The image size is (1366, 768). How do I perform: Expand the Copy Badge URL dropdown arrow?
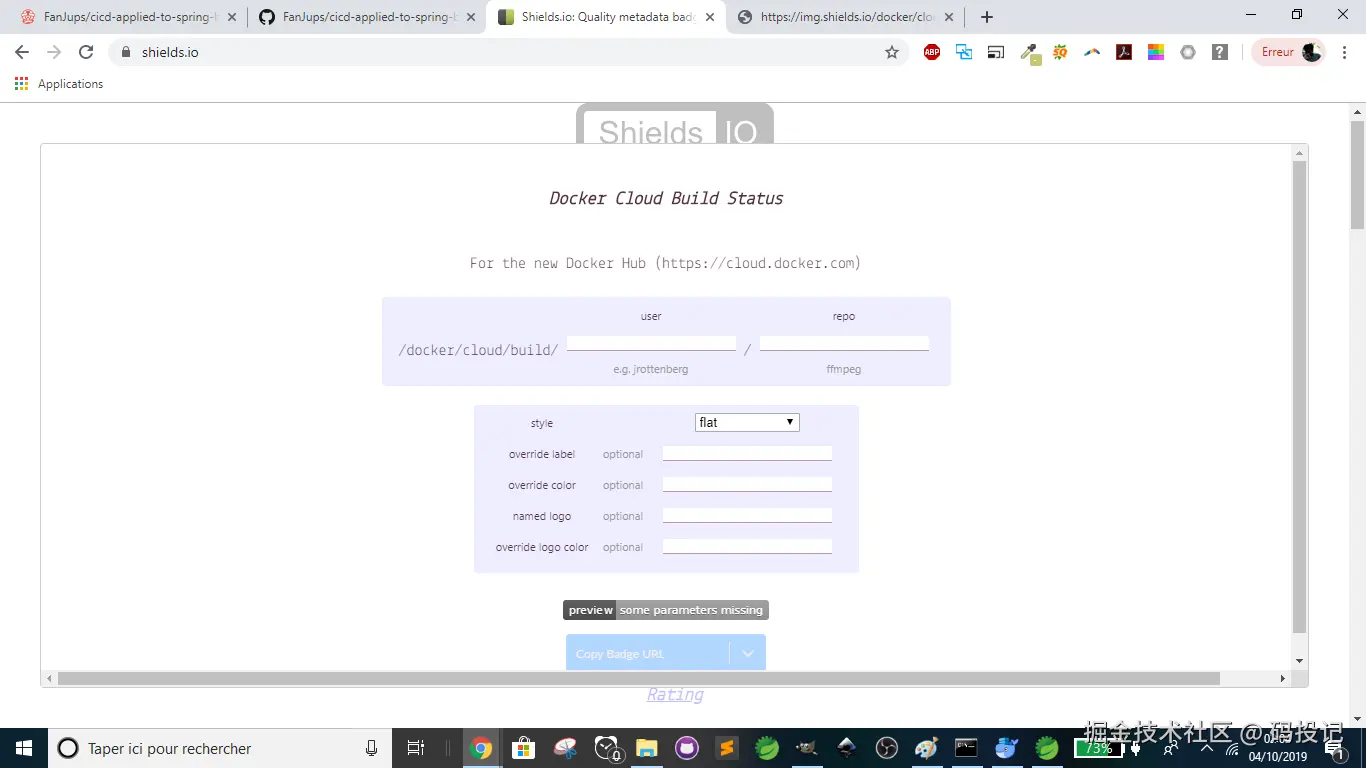[748, 653]
